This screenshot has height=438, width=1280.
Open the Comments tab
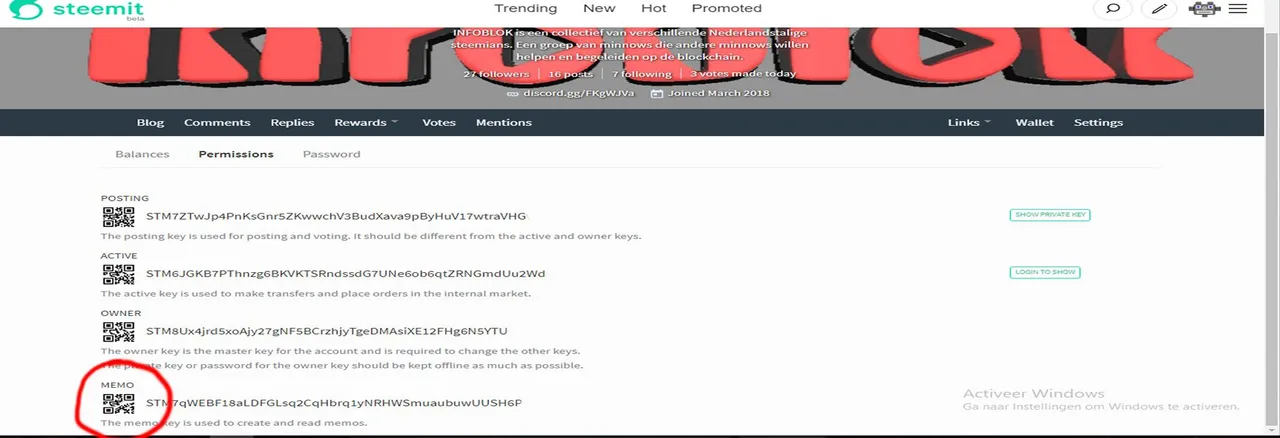pyautogui.click(x=217, y=123)
